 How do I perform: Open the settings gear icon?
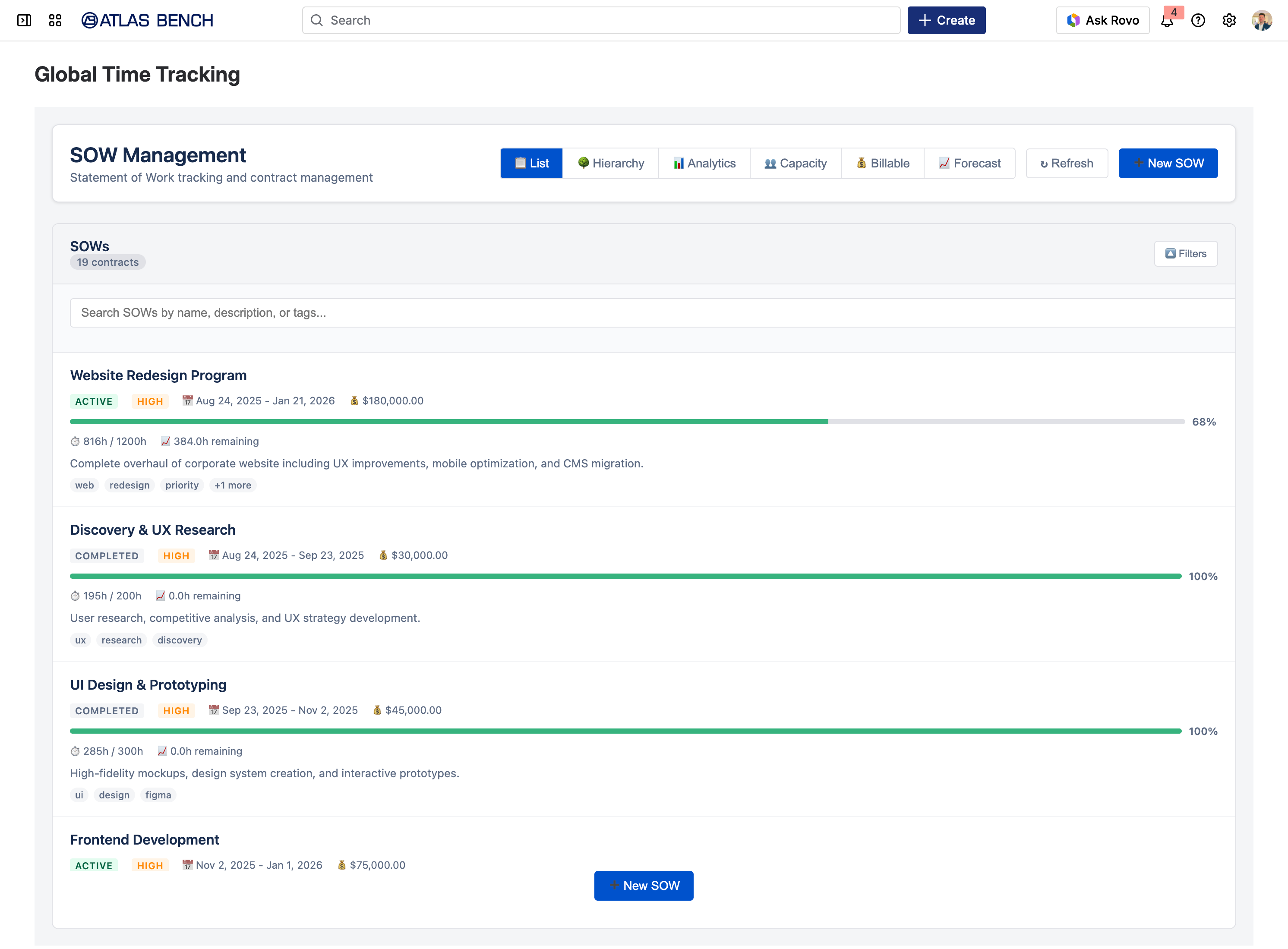(x=1229, y=21)
